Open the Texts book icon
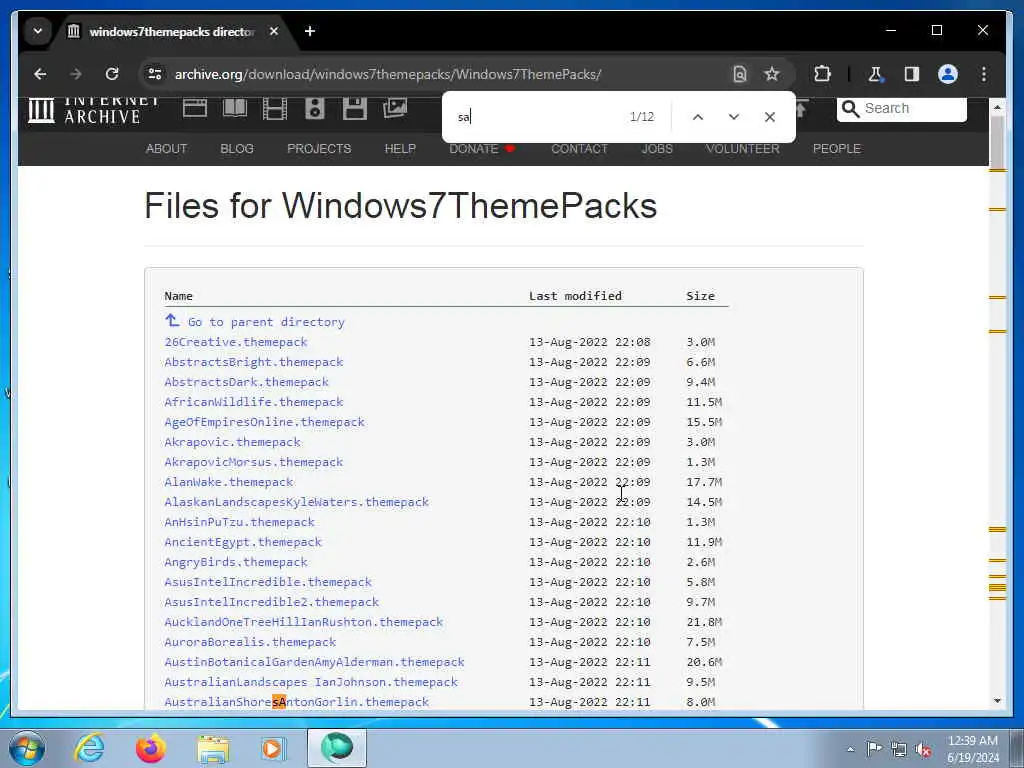The height and width of the screenshot is (768, 1024). click(x=234, y=108)
